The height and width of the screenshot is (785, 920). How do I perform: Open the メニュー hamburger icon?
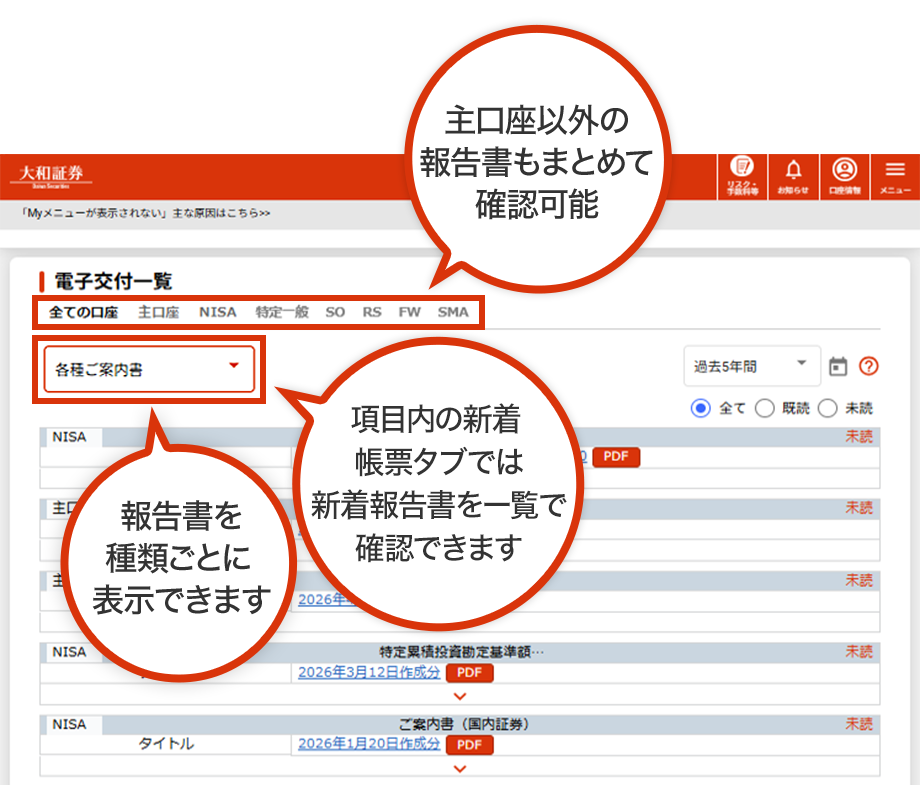click(895, 177)
